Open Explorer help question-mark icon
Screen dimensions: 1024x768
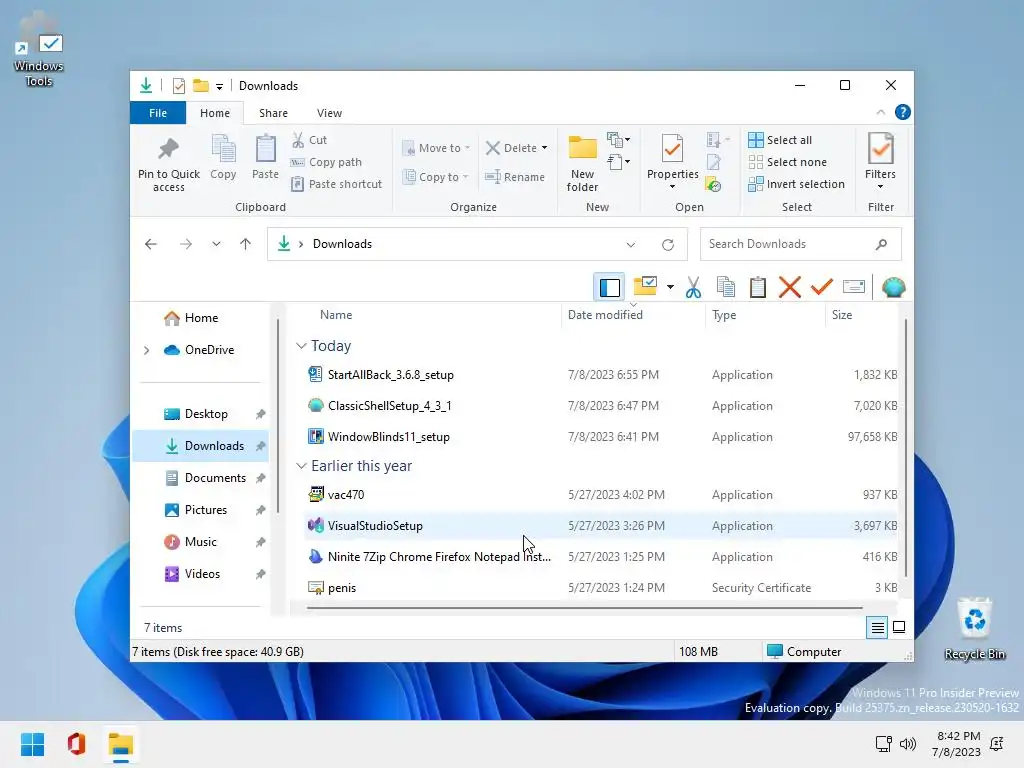click(903, 112)
